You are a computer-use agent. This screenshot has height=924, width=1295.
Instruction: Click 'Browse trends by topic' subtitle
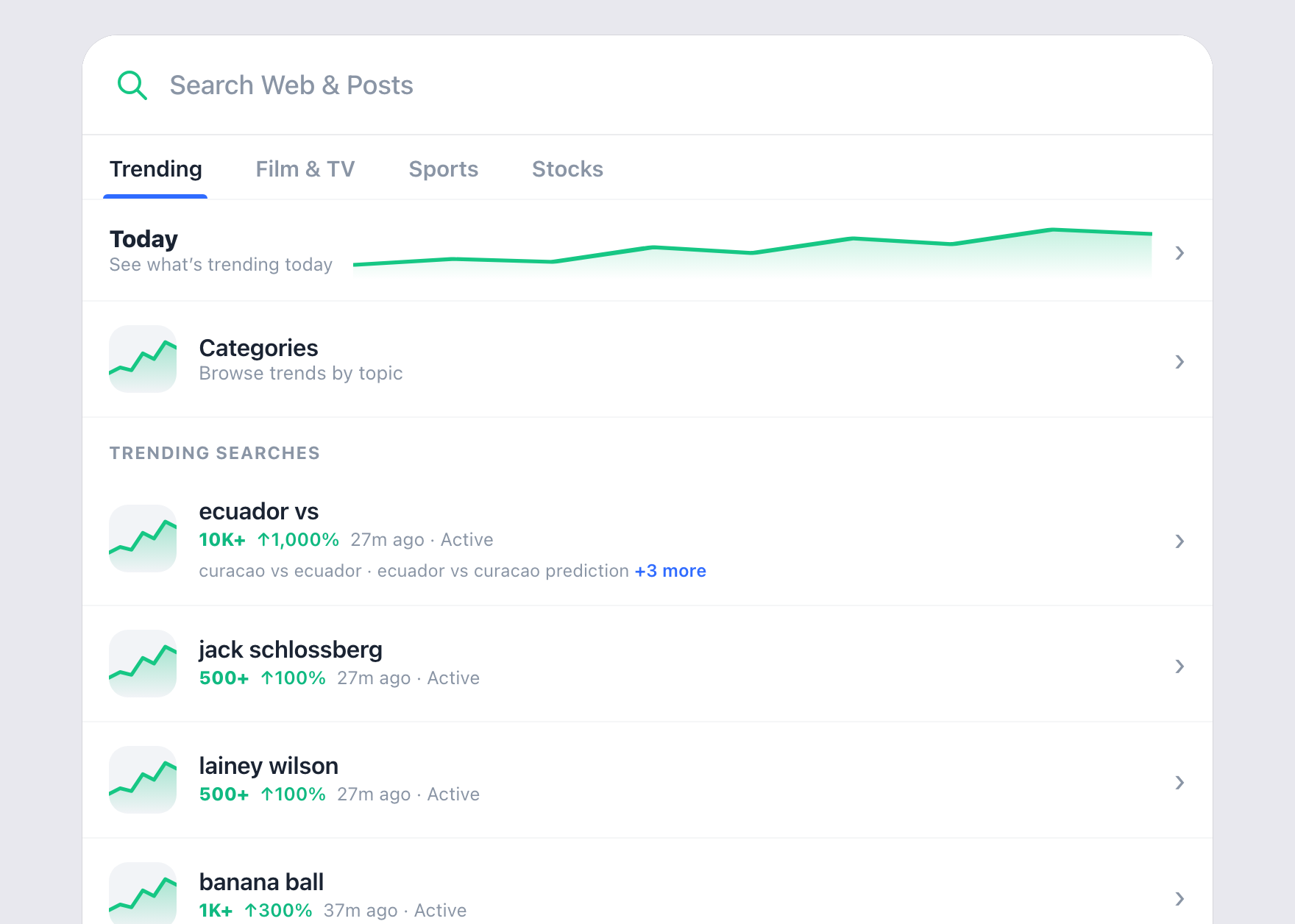pyautogui.click(x=301, y=374)
